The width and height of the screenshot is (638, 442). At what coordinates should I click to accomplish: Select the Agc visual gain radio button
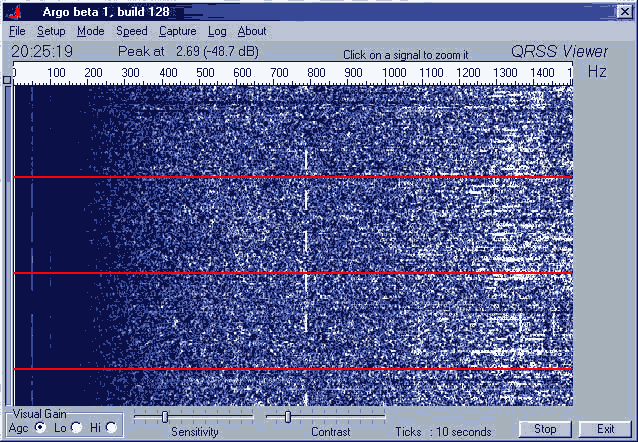coord(40,427)
